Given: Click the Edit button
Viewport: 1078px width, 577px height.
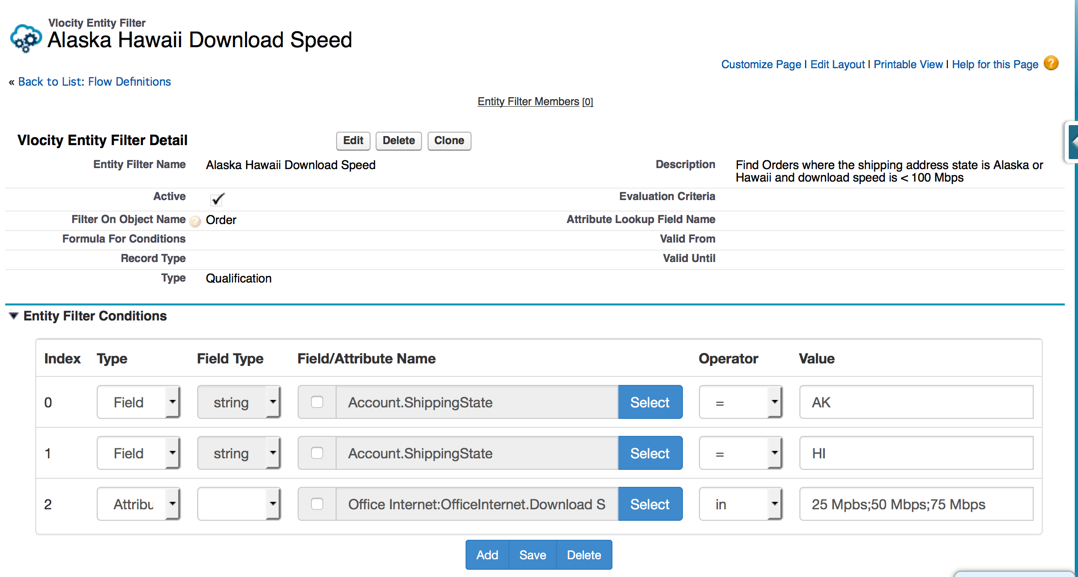Looking at the screenshot, I should (353, 140).
